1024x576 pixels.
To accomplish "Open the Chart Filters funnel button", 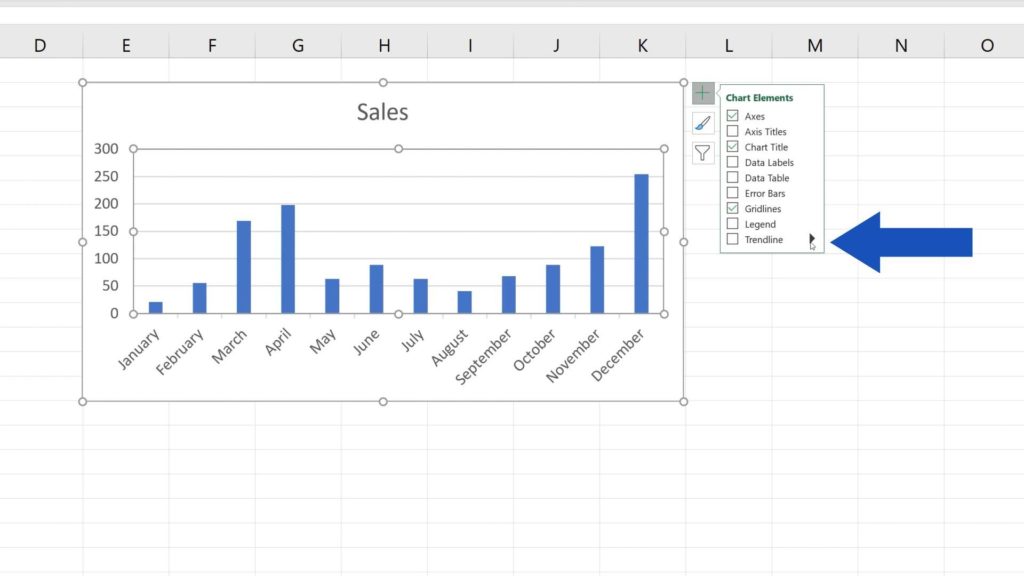I will tap(703, 153).
